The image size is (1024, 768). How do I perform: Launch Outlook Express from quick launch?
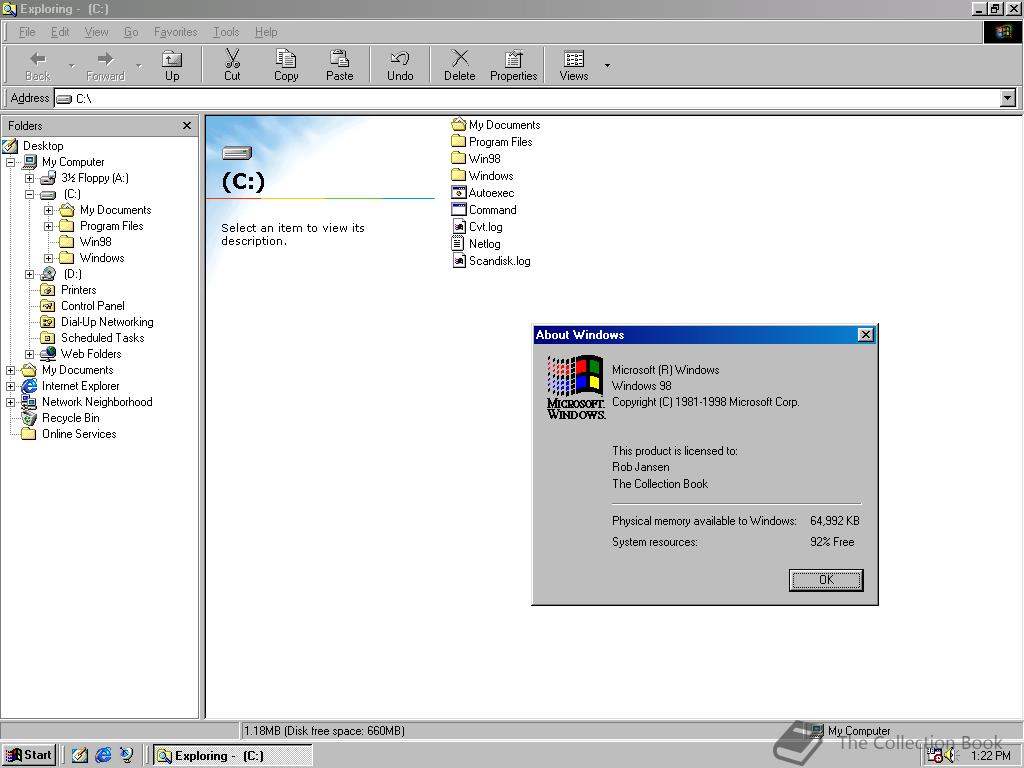126,755
